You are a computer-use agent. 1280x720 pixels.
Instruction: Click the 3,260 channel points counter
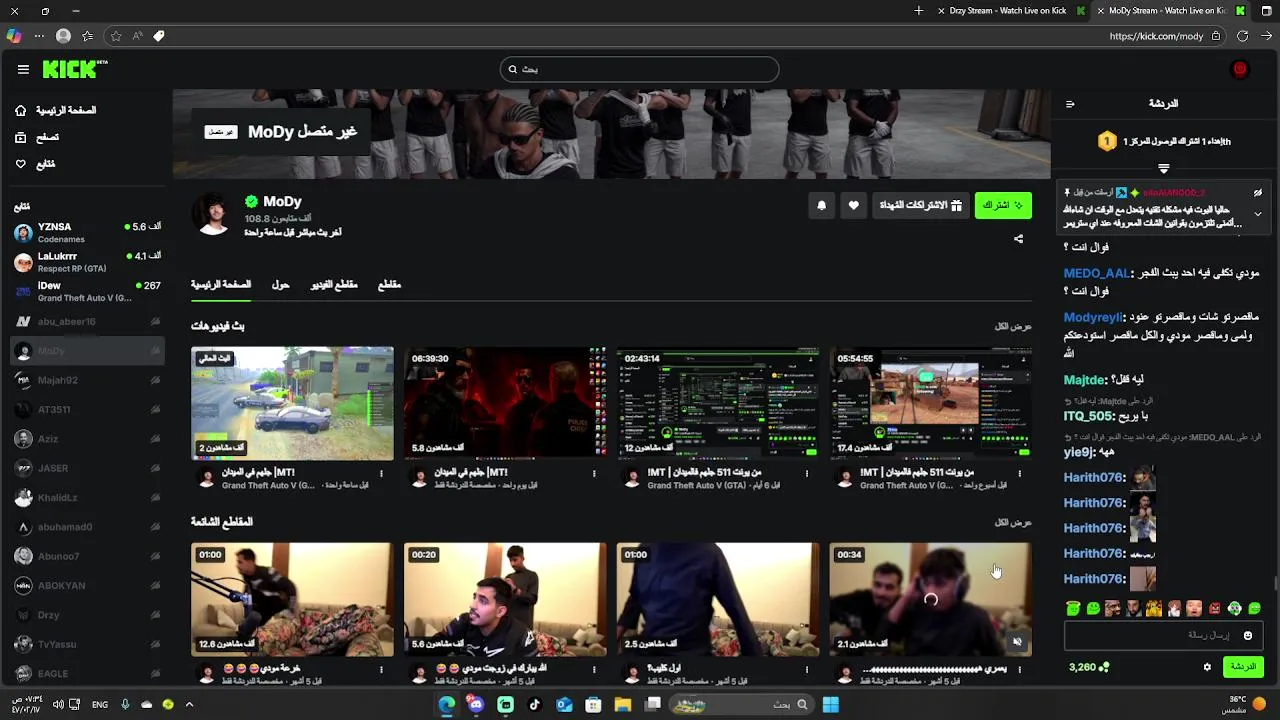point(1090,667)
